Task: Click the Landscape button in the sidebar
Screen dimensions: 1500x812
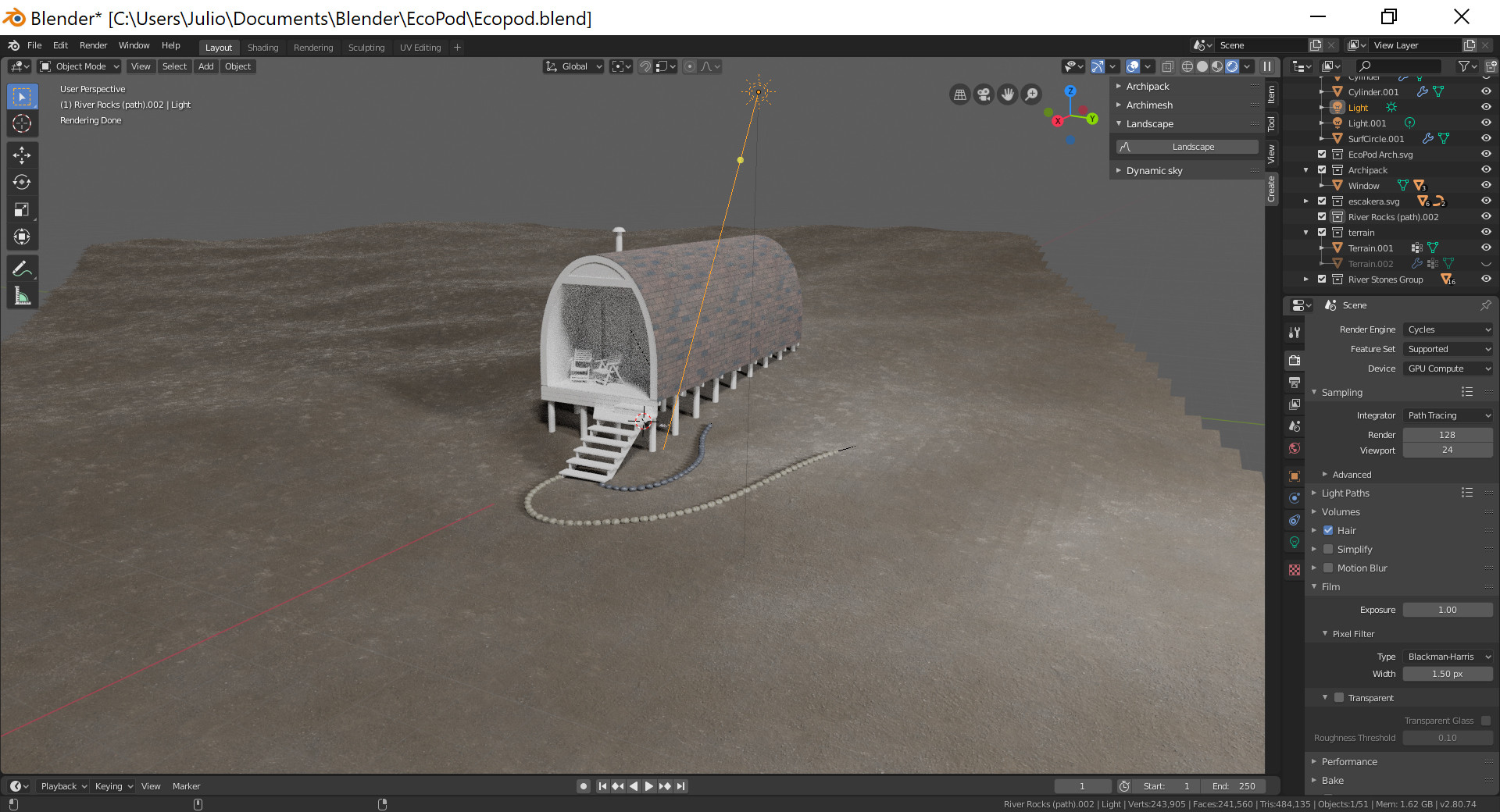Action: click(1193, 147)
